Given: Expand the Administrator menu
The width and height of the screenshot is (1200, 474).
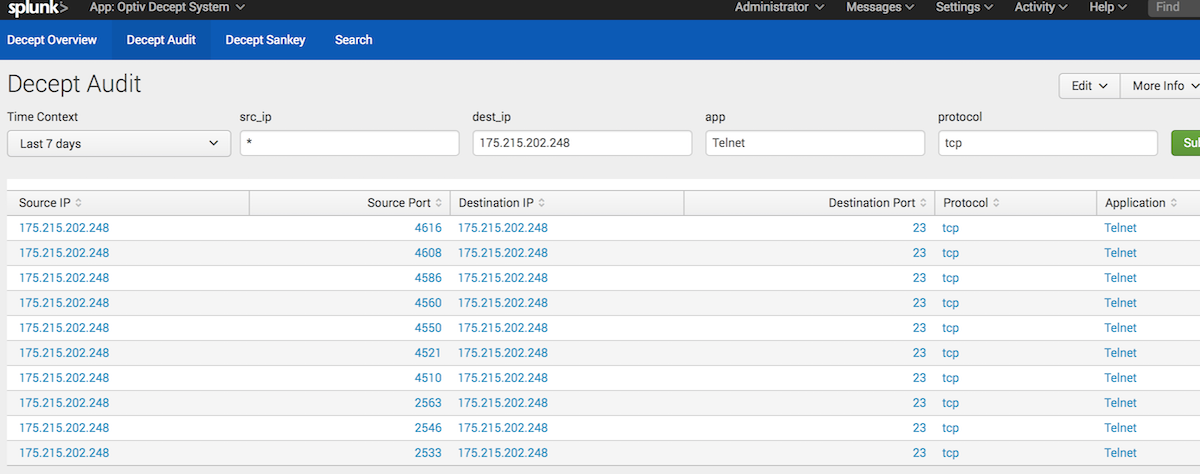Looking at the screenshot, I should tap(779, 7).
